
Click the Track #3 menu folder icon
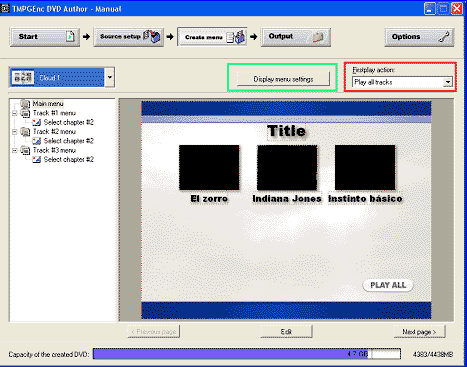[25, 150]
